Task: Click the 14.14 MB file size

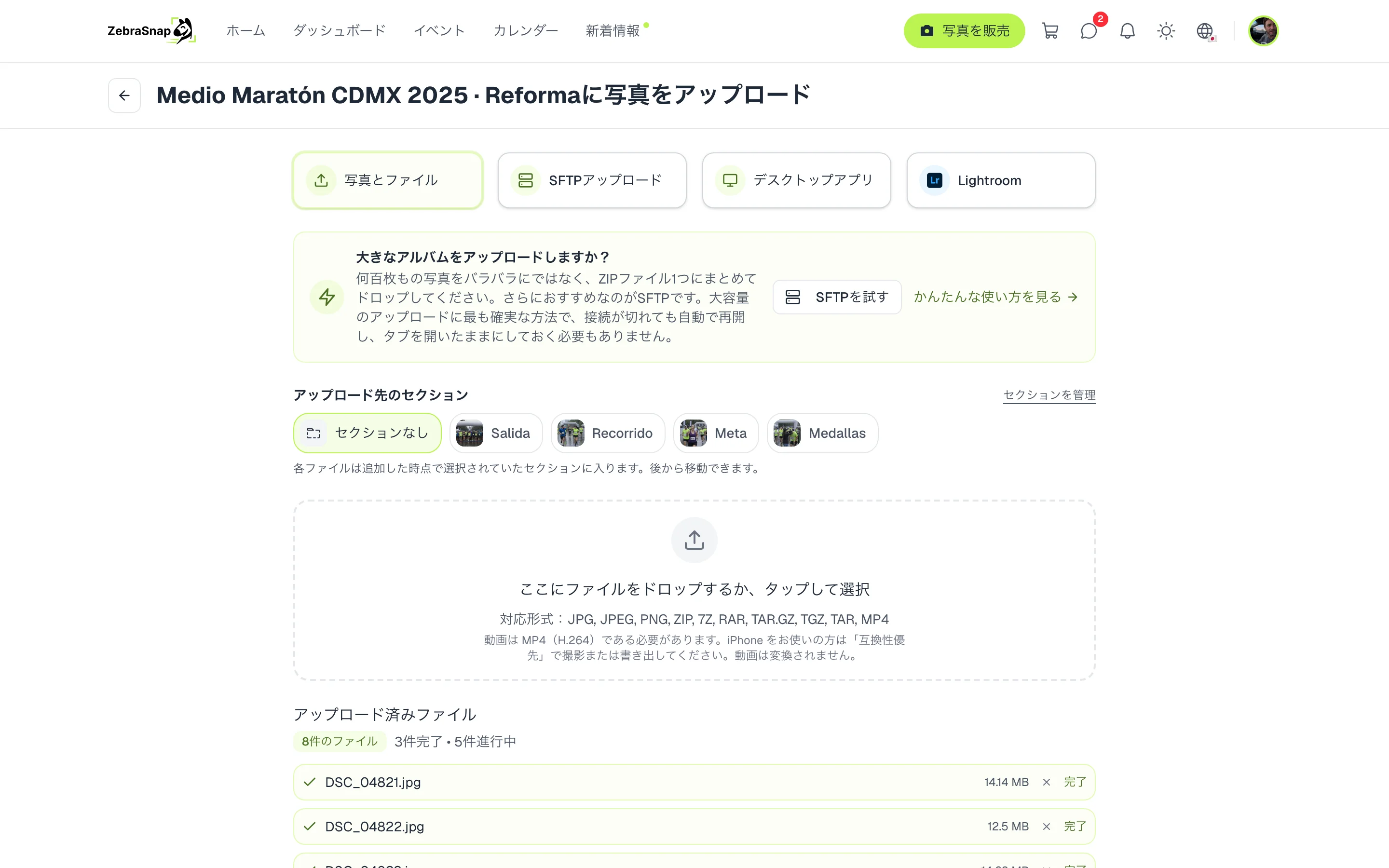Action: 1006,782
